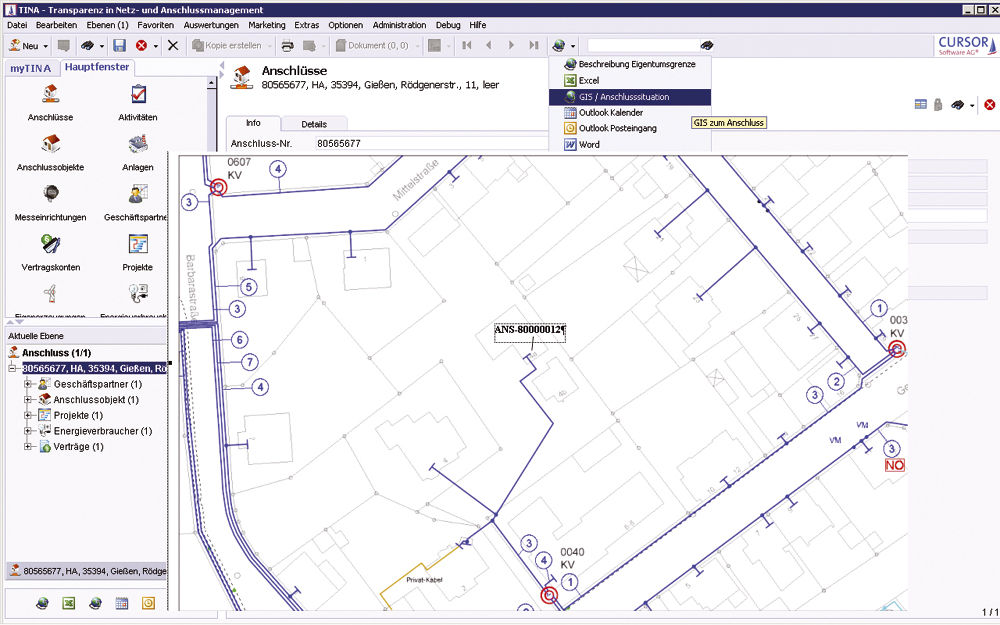Expand the Geschäftspartner (1) tree node
1000x625 pixels.
coord(29,384)
